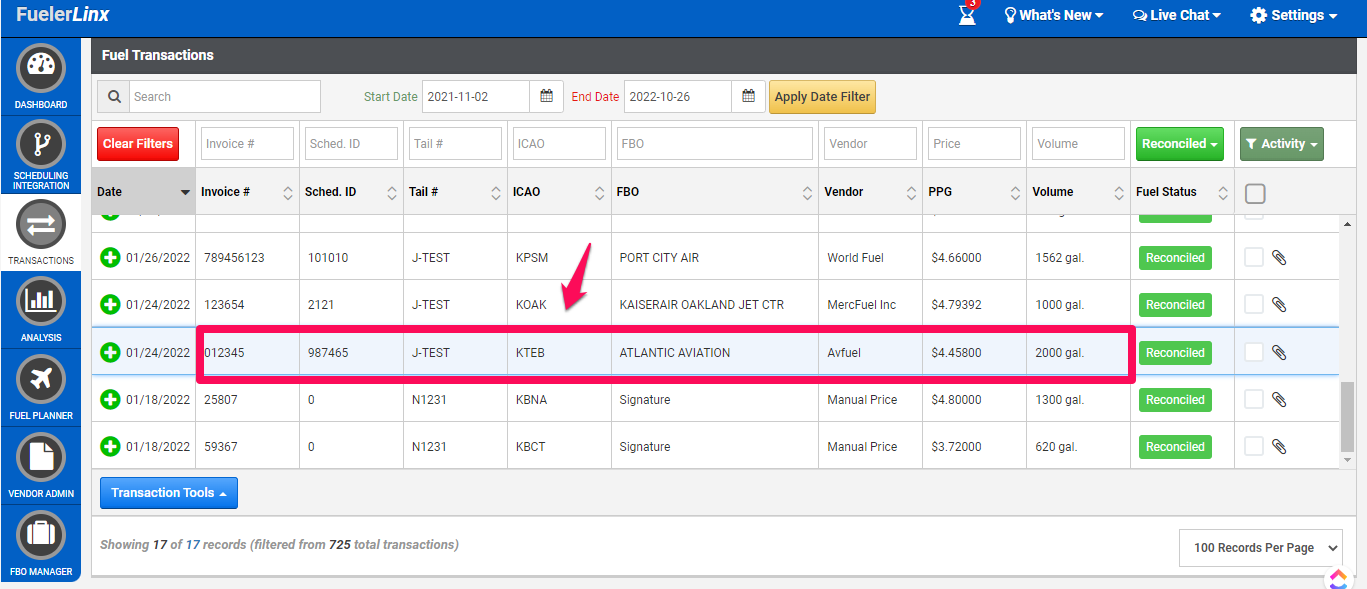Tick checkbox for invoice 59367 row
This screenshot has height=589, width=1367.
(x=1254, y=447)
